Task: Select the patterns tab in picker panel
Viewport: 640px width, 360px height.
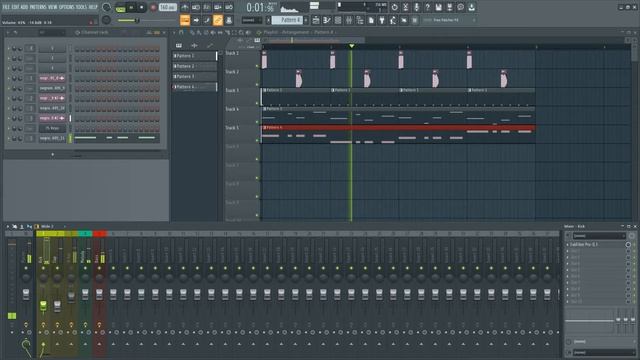Action: 179,45
